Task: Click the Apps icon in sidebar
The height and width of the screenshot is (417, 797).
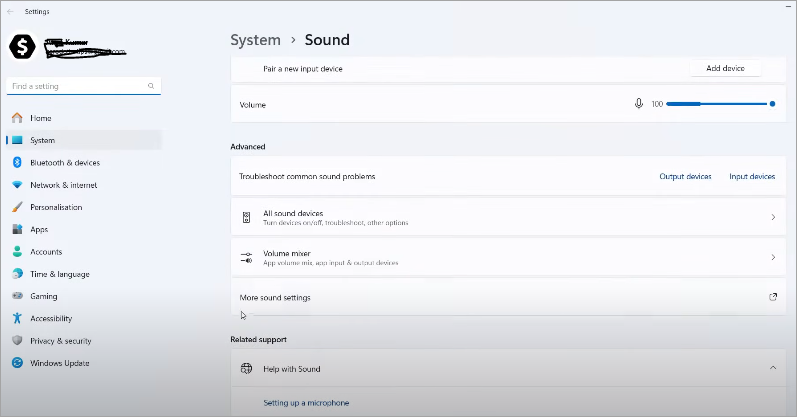Action: pyautogui.click(x=17, y=229)
